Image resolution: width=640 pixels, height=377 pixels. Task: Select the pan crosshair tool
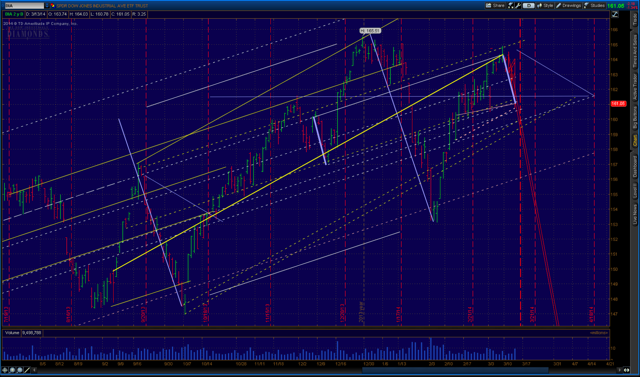pyautogui.click(x=5, y=370)
